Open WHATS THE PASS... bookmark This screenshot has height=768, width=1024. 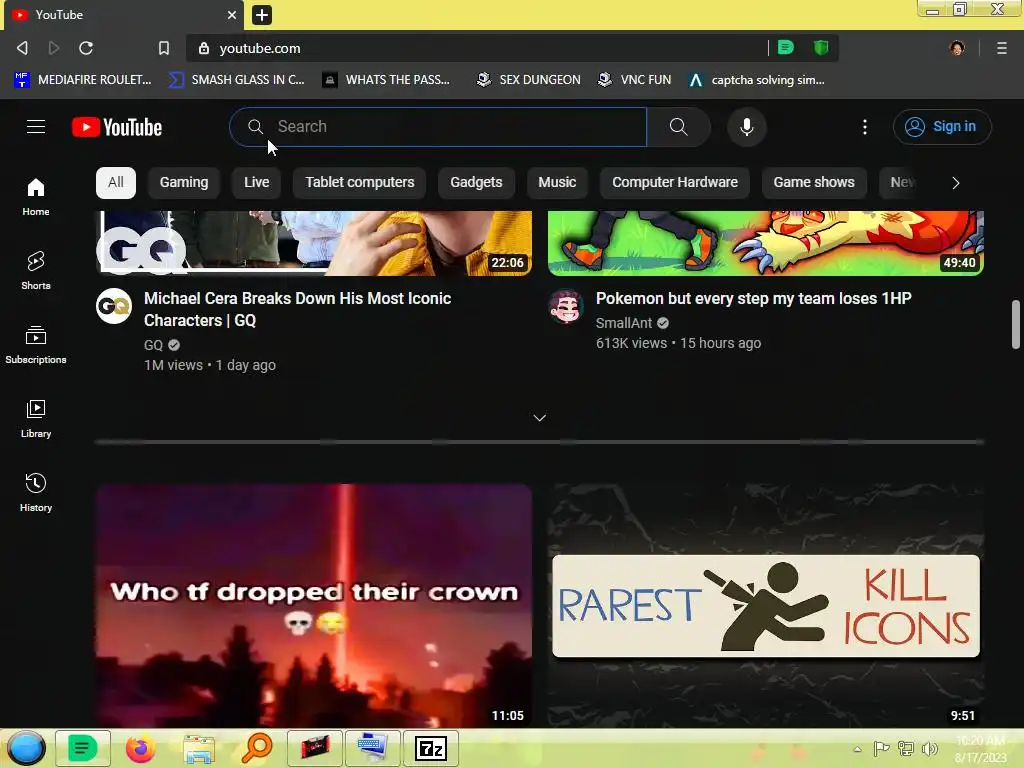(x=387, y=80)
